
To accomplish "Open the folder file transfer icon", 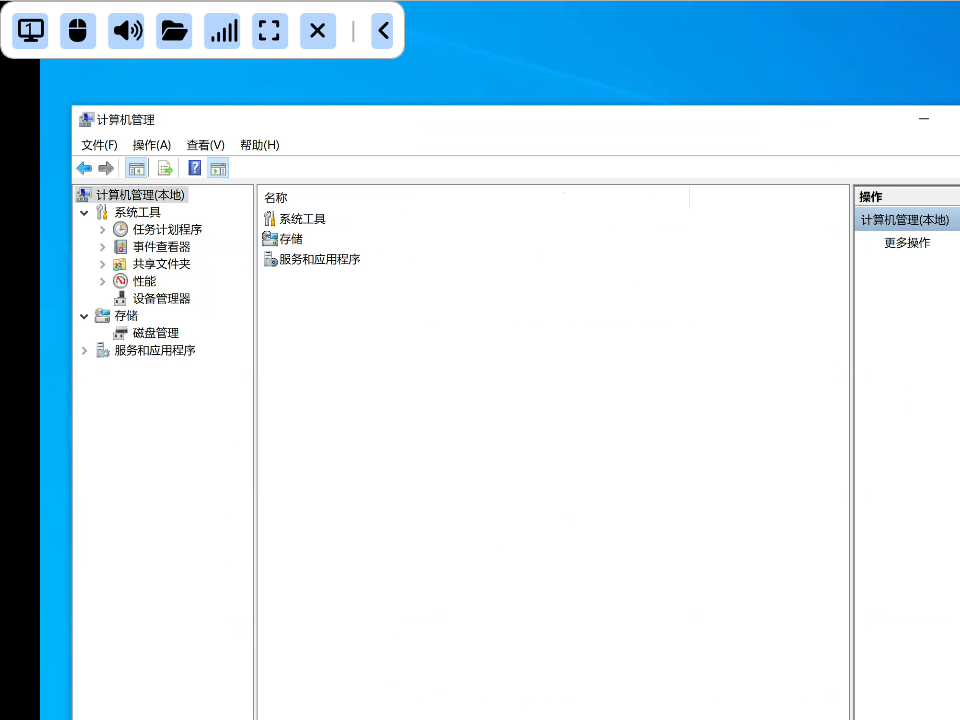I will click(x=174, y=31).
